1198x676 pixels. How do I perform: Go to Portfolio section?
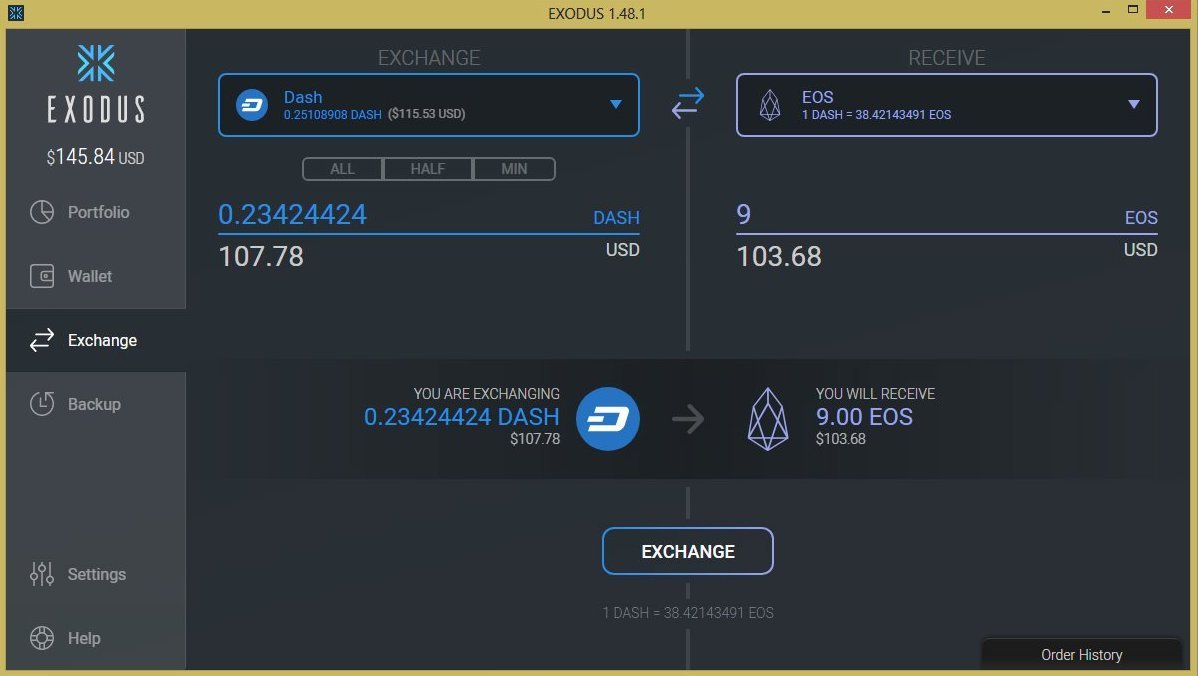tap(96, 212)
